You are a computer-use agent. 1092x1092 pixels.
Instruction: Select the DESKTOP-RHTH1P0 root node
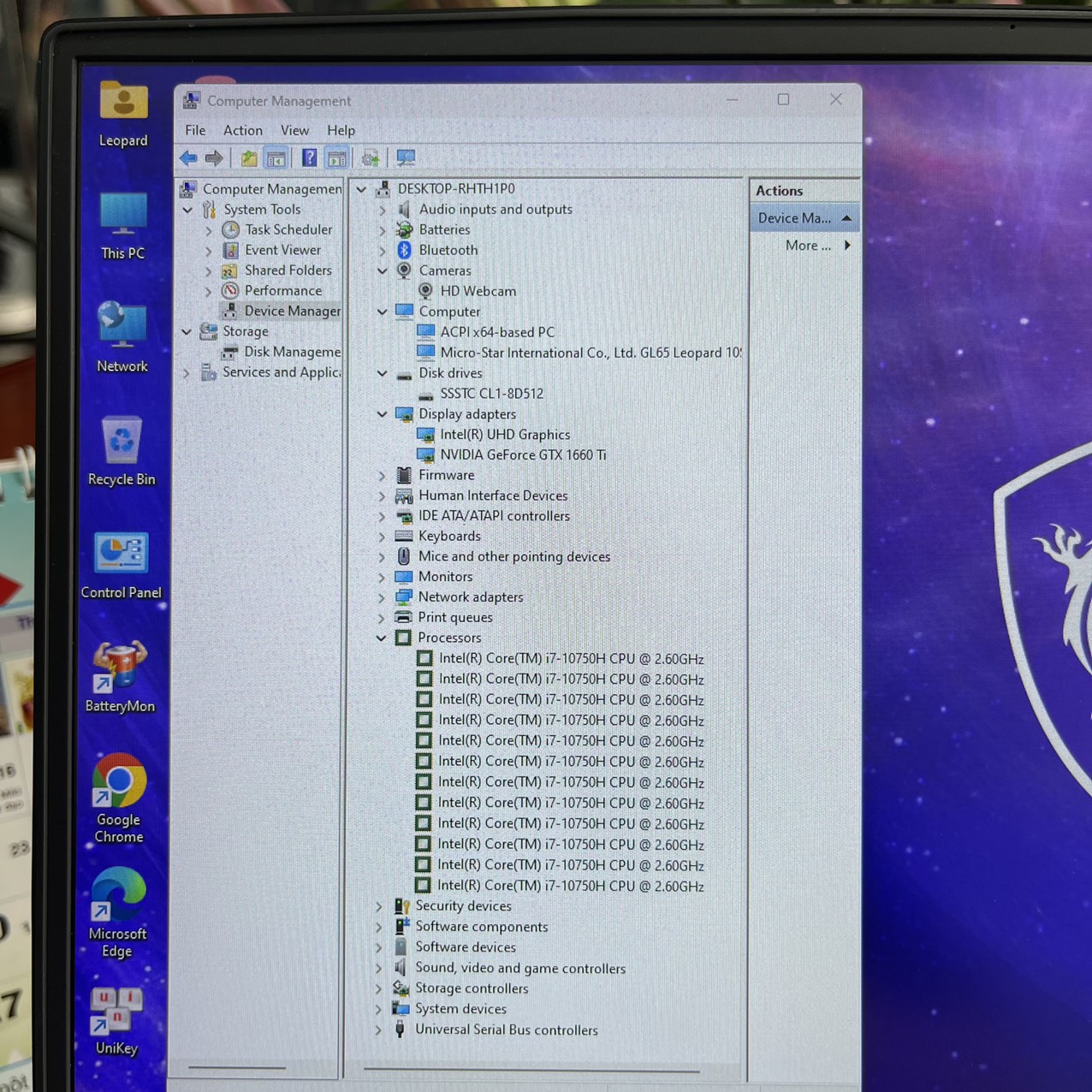coord(456,188)
